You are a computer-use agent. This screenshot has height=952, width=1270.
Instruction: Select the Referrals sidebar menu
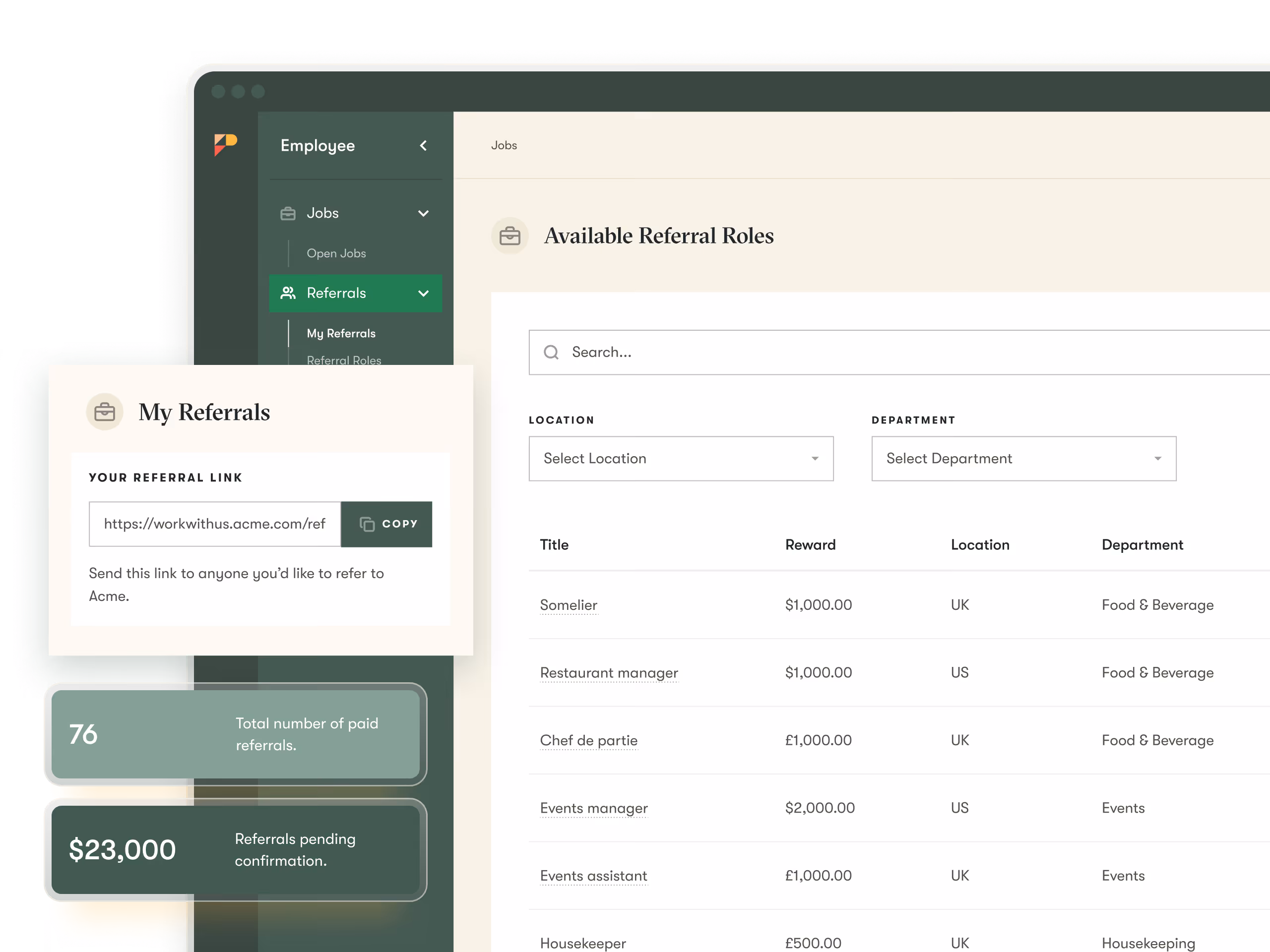click(x=355, y=293)
